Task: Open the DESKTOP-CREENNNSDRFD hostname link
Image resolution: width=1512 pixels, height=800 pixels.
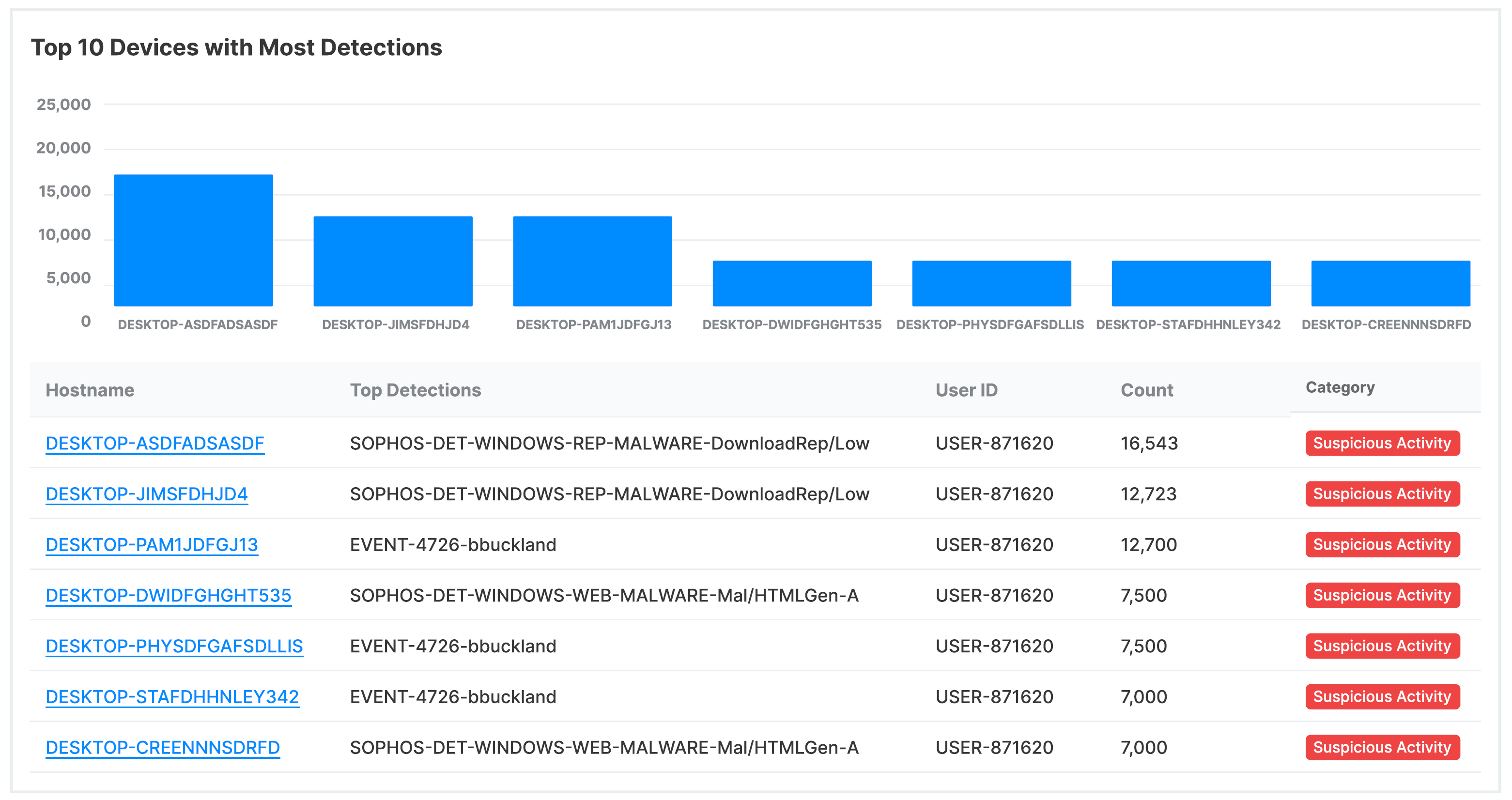Action: 163,747
